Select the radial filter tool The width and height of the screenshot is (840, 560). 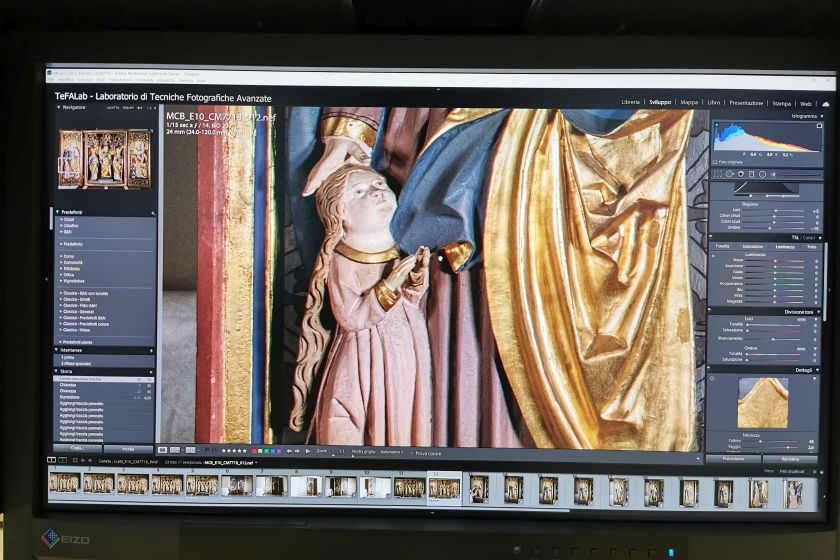pyautogui.click(x=762, y=174)
